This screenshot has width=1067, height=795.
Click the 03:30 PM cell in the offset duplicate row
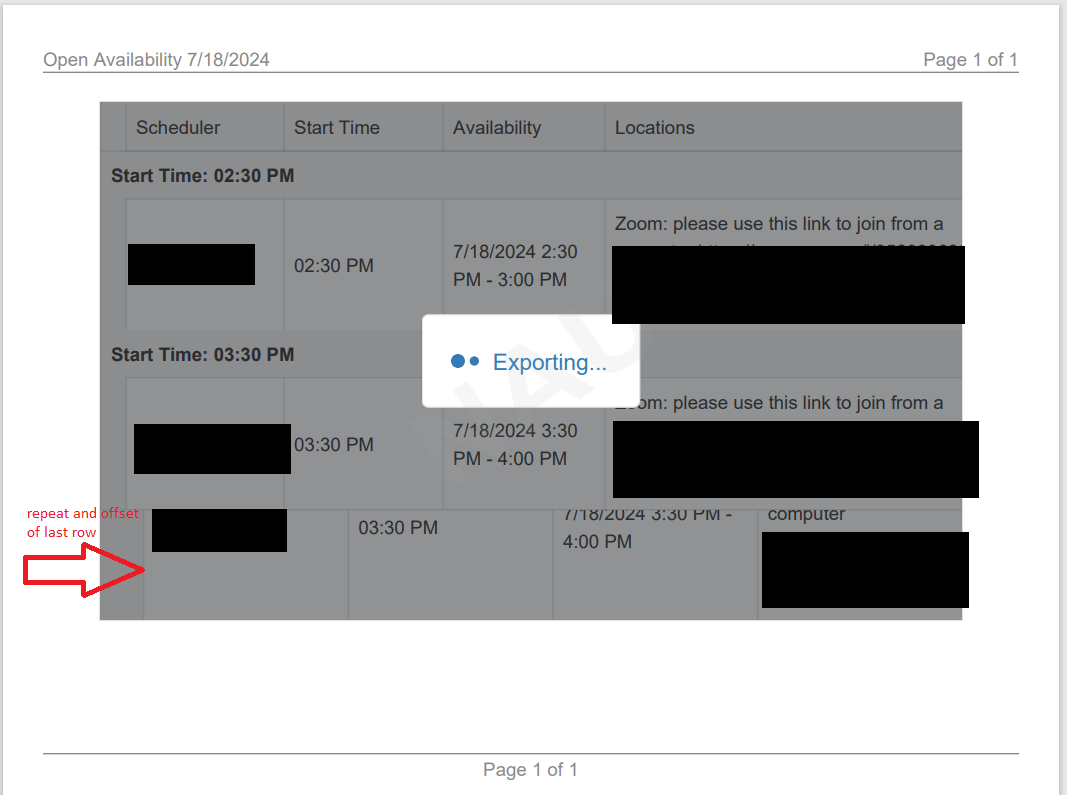[398, 527]
